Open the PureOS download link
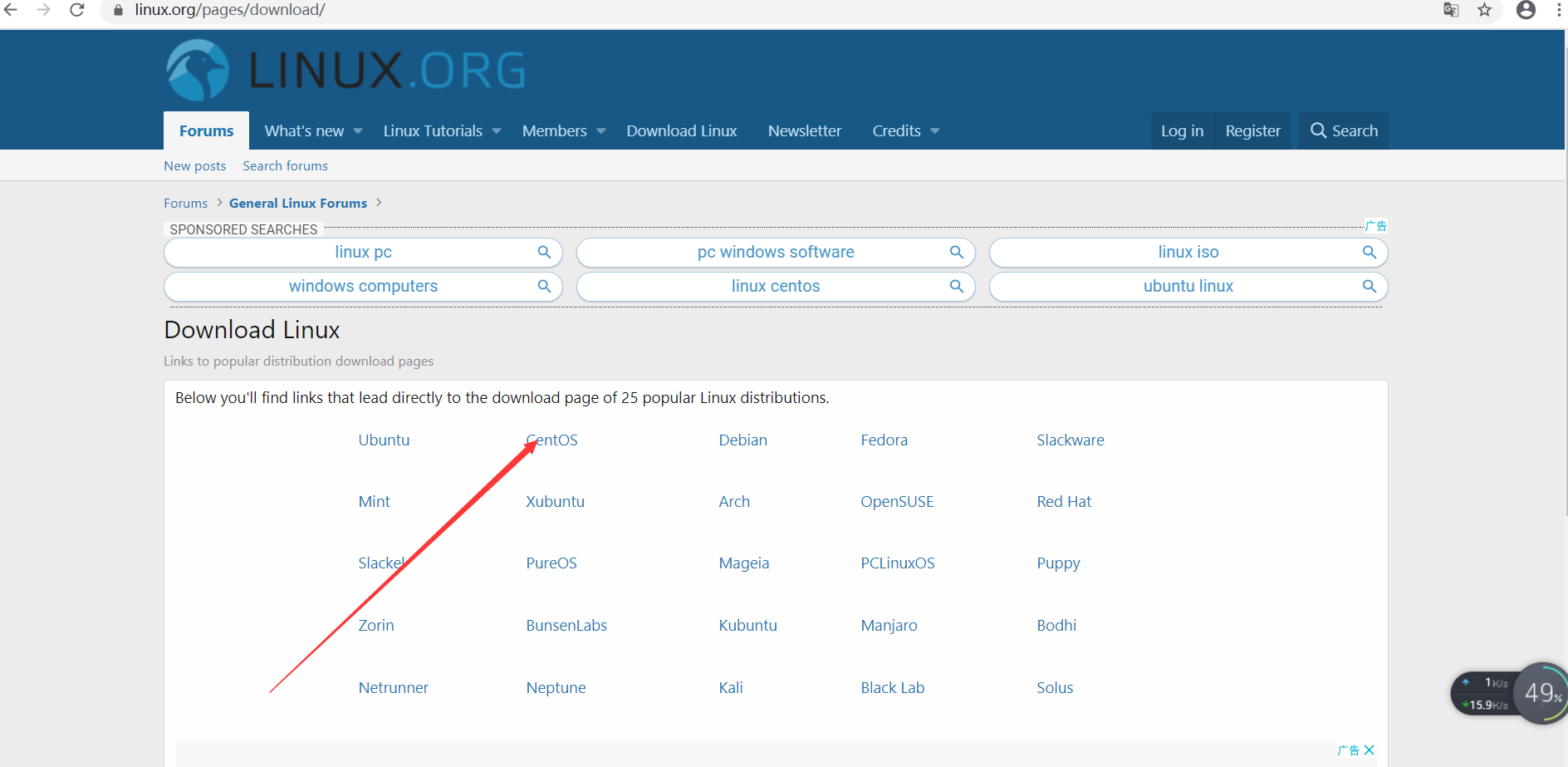 551,563
